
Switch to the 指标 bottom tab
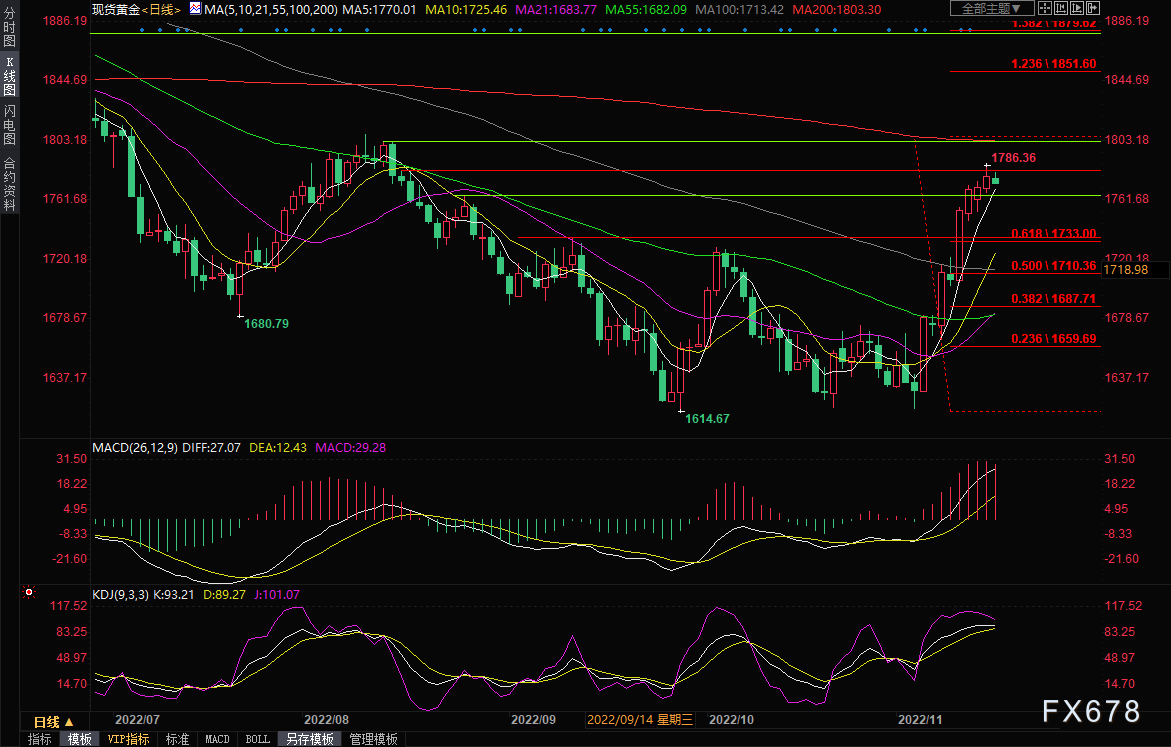(x=40, y=739)
